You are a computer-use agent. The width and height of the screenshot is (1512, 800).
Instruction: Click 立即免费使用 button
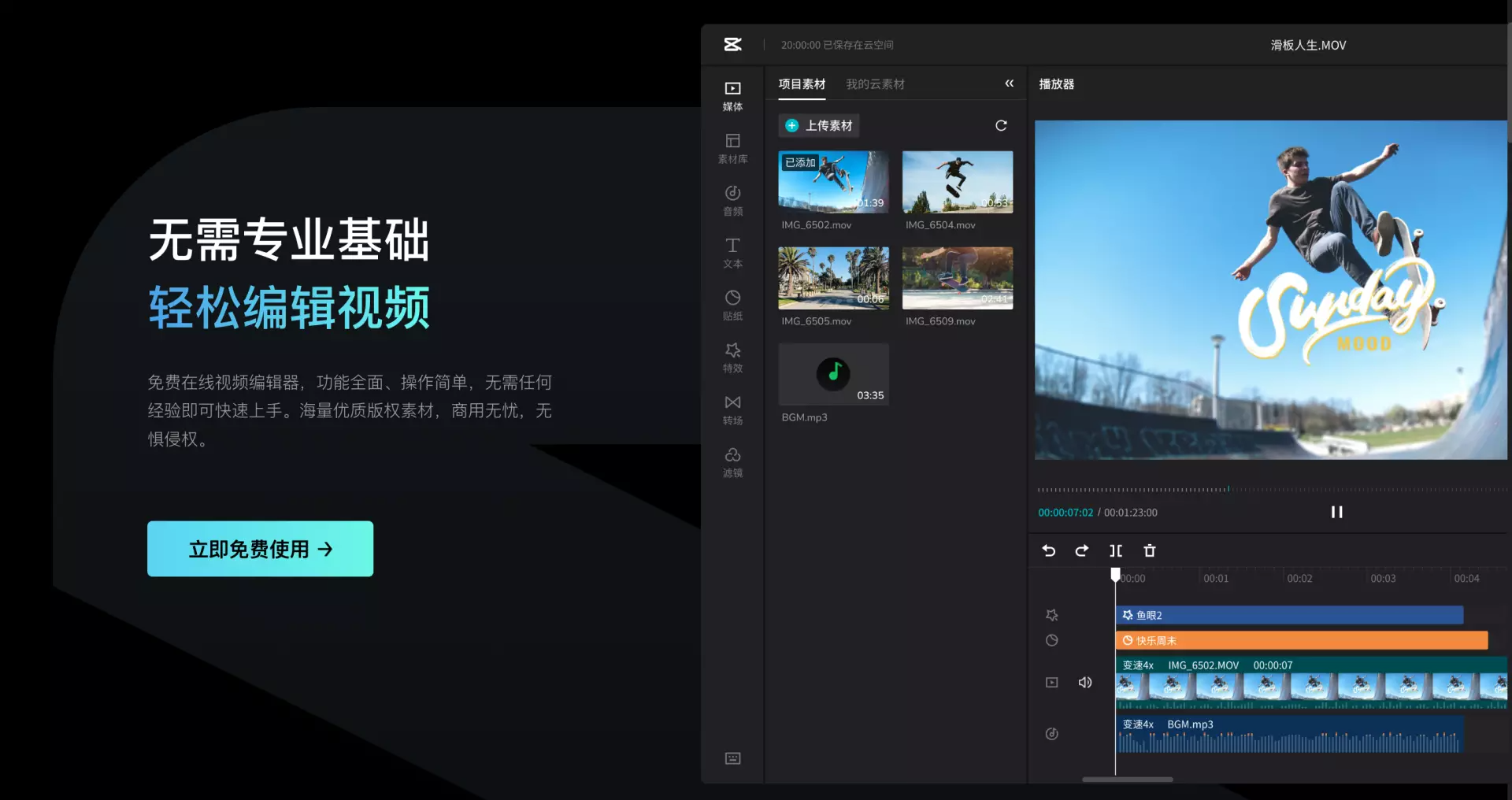pyautogui.click(x=260, y=549)
